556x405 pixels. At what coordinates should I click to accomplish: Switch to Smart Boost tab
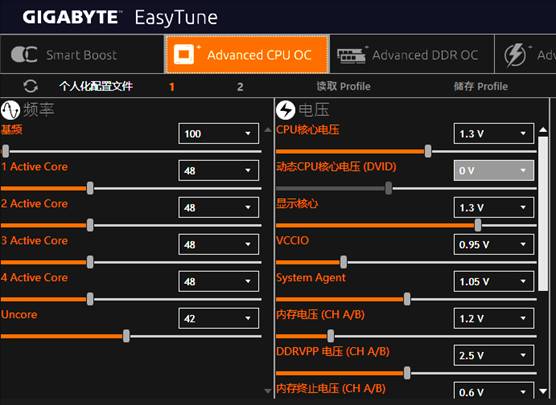tap(82, 55)
